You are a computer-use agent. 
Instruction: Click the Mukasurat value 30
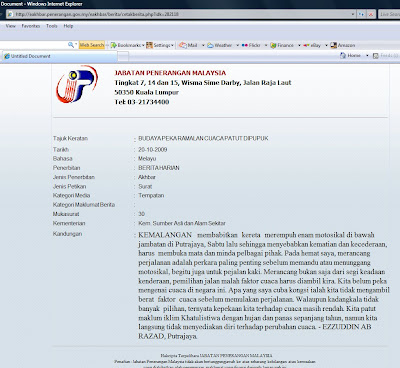(x=142, y=214)
